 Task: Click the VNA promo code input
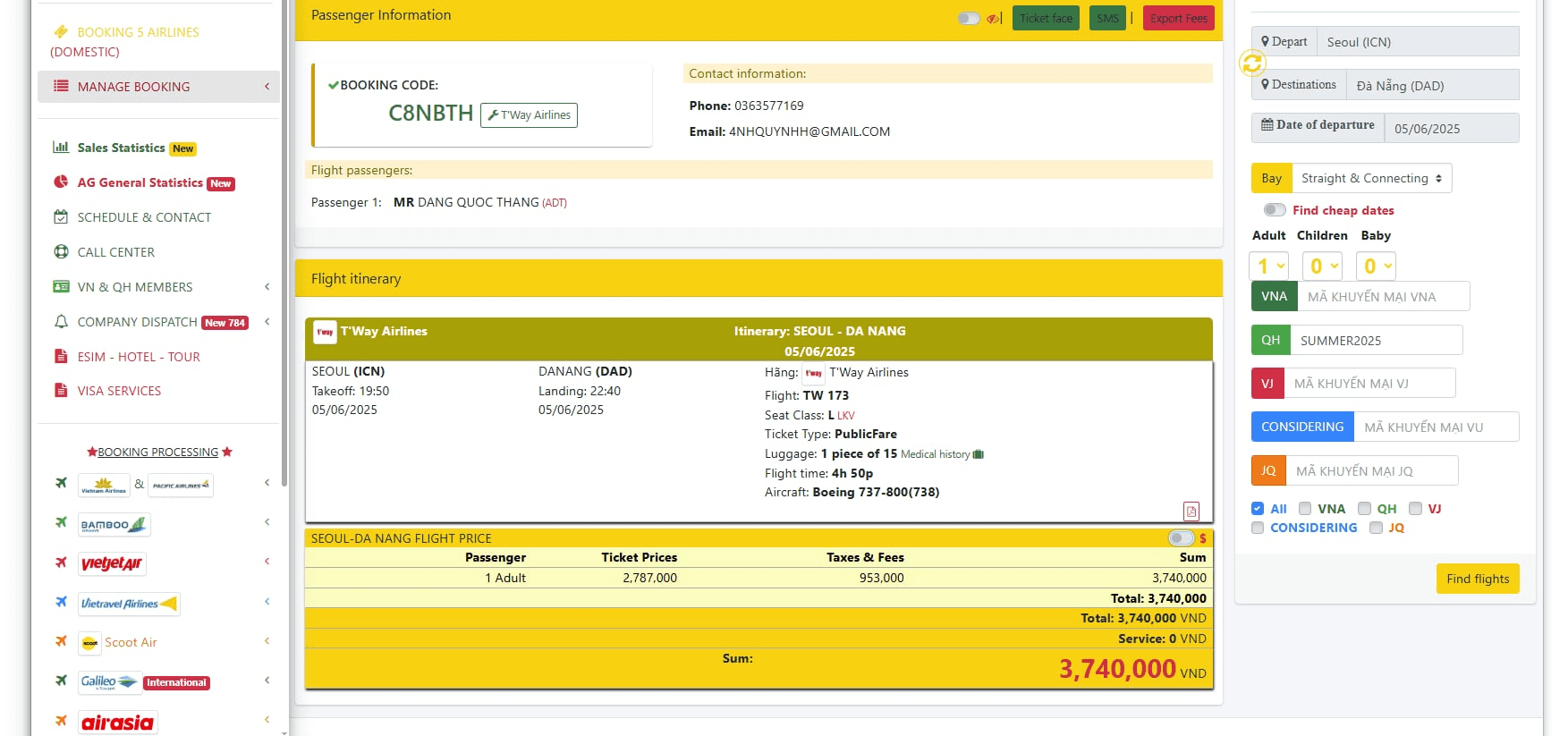pyautogui.click(x=1383, y=296)
